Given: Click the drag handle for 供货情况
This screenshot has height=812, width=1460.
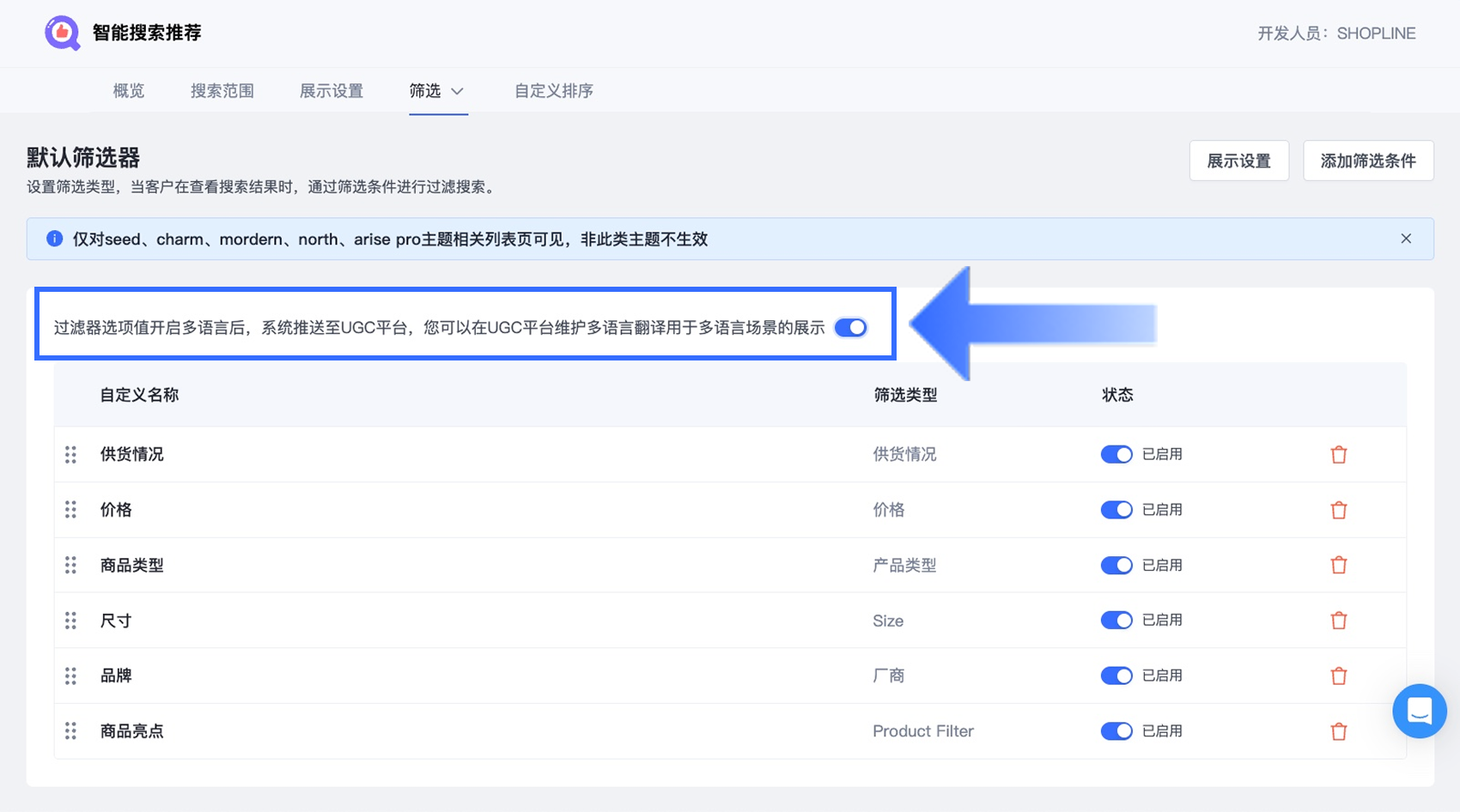Looking at the screenshot, I should tap(70, 454).
